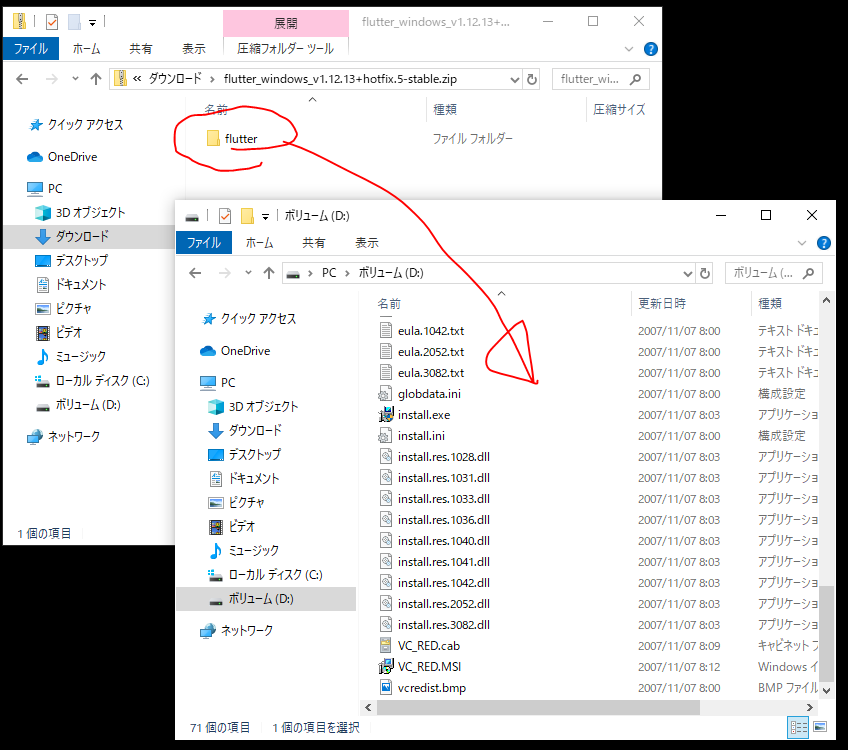Go up one level in the zip window
This screenshot has height=750, width=848.
point(96,79)
